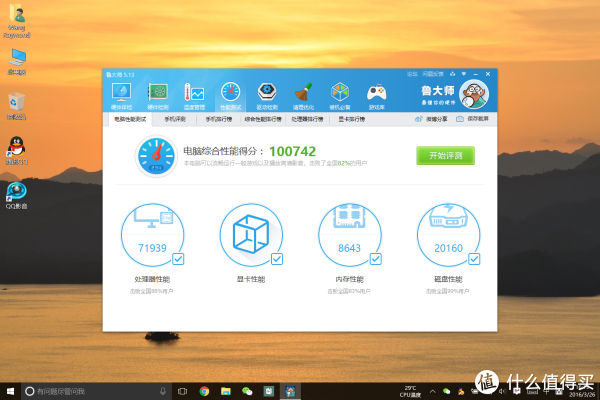Open 硬件体检 hardware checkup monitor icon
The image size is (600, 400).
point(121,96)
